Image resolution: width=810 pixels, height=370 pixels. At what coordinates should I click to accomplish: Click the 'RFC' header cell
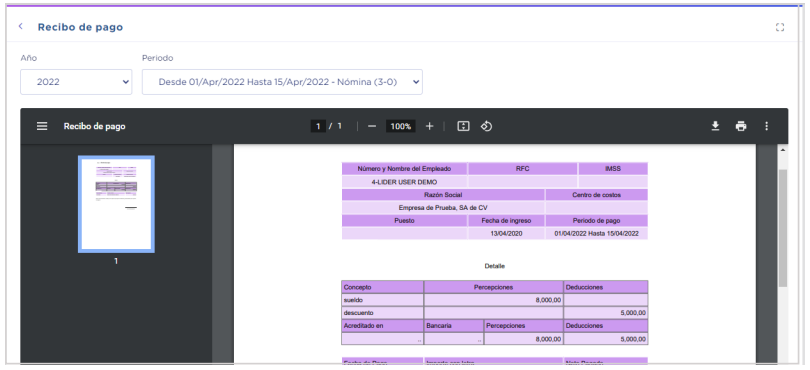(523, 168)
